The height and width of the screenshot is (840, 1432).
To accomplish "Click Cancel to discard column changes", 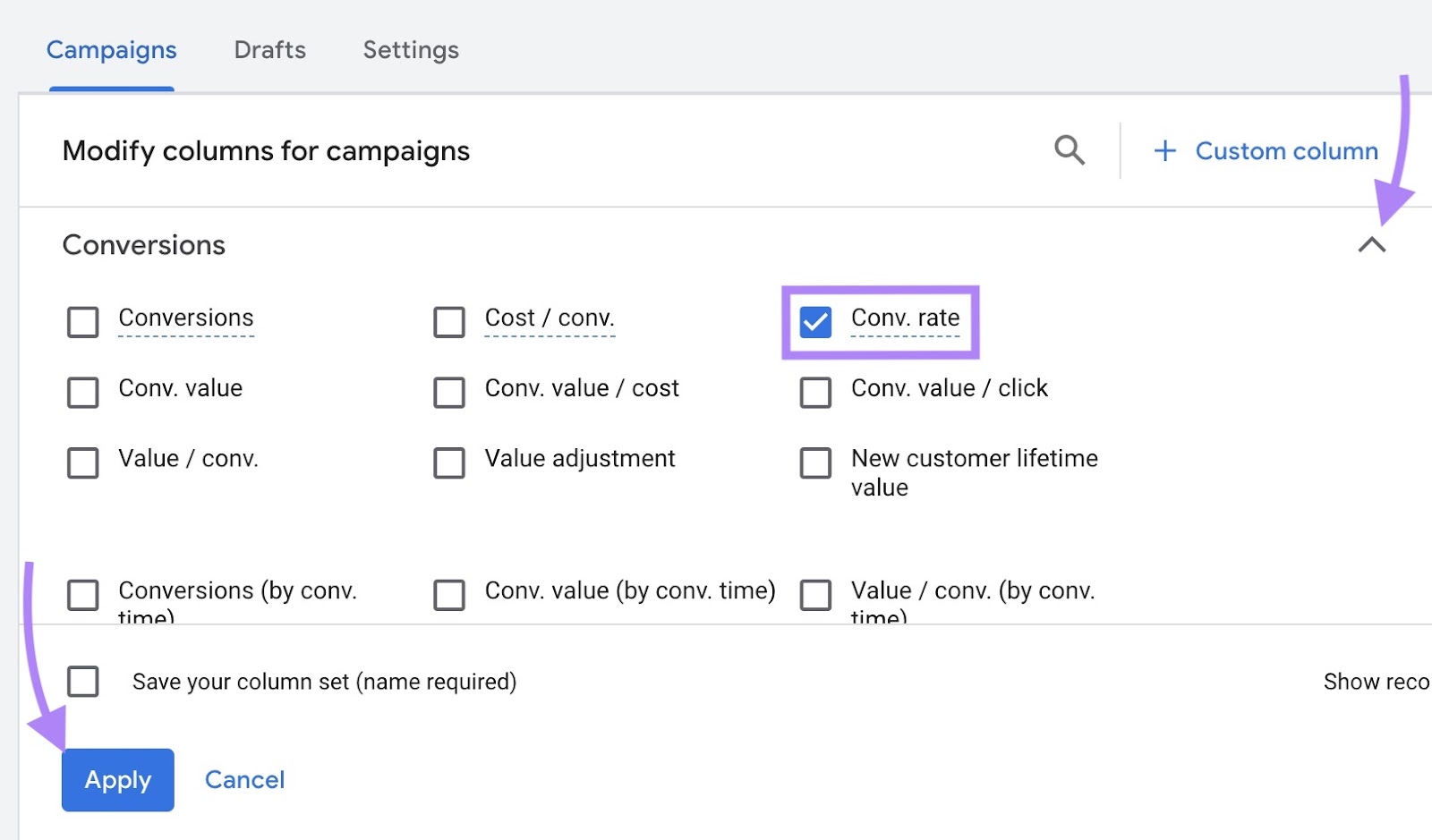I will tap(244, 779).
